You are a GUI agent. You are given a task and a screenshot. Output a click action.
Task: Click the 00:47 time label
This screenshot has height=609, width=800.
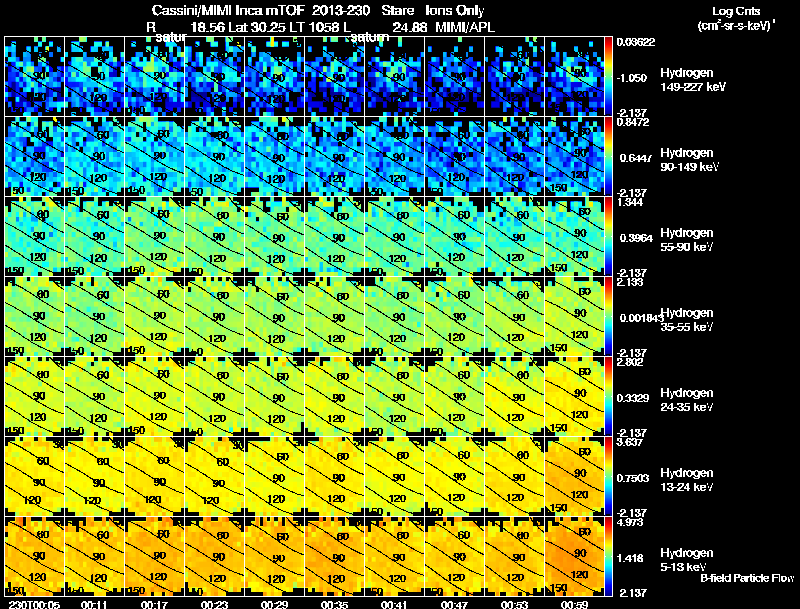pyautogui.click(x=454, y=604)
